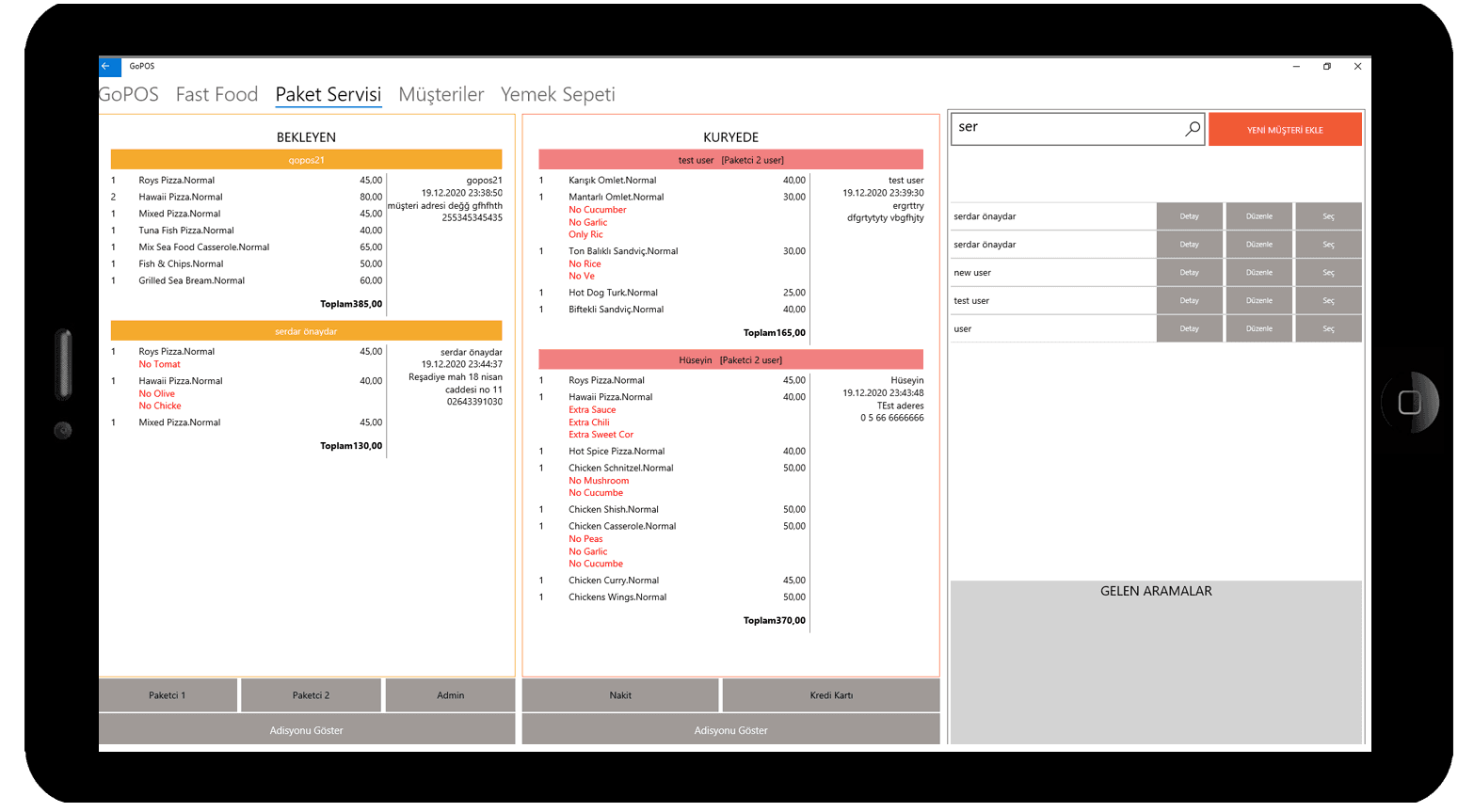
Task: Open Detay for test user row
Action: click(1190, 301)
